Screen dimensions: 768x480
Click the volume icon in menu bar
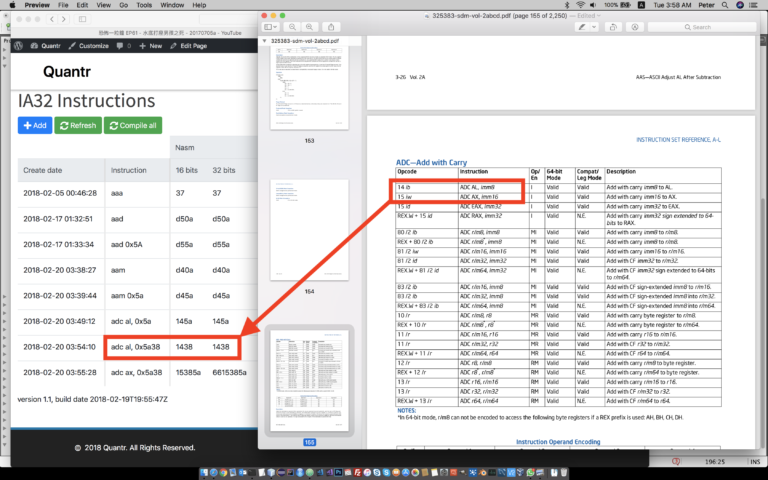pos(593,5)
